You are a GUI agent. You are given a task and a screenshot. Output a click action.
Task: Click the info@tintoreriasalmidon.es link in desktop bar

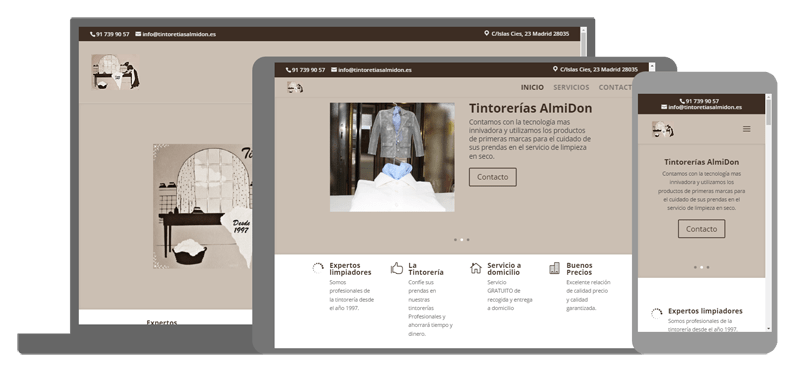pyautogui.click(x=179, y=34)
